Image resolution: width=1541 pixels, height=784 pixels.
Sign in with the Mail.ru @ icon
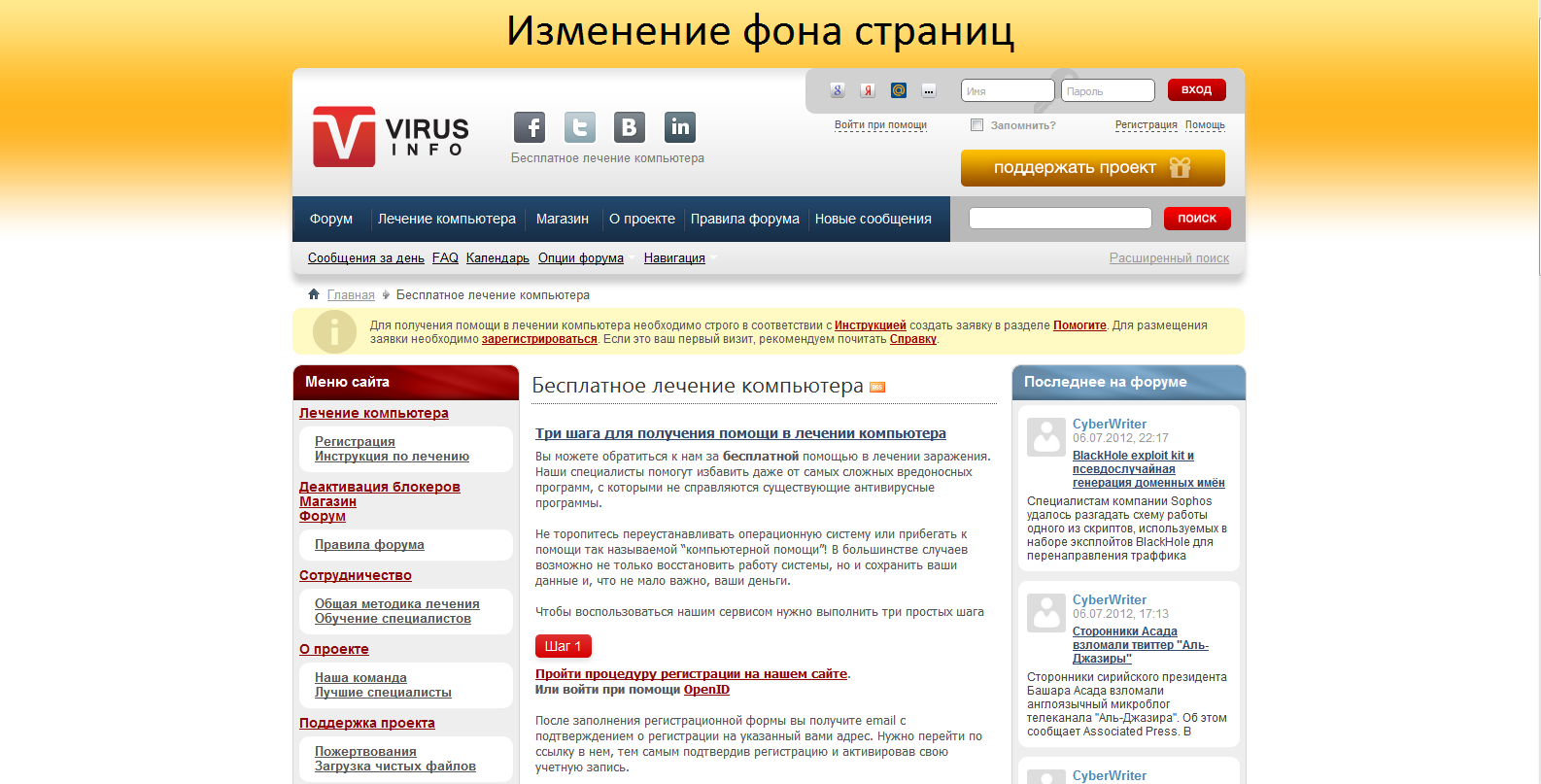click(899, 90)
